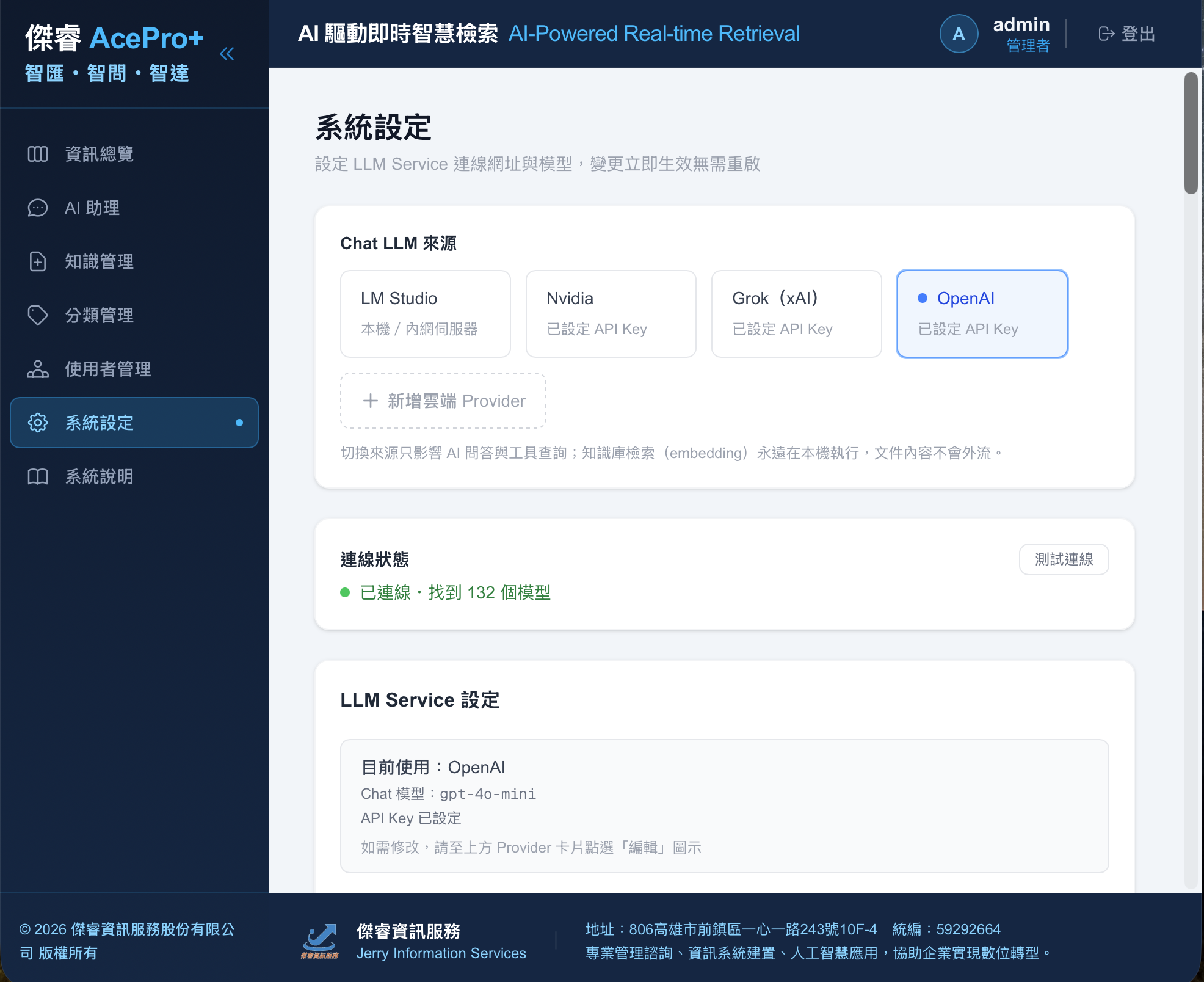Click the 分類管理 tag icon
Screen dimensions: 1204x982
(x=38, y=315)
